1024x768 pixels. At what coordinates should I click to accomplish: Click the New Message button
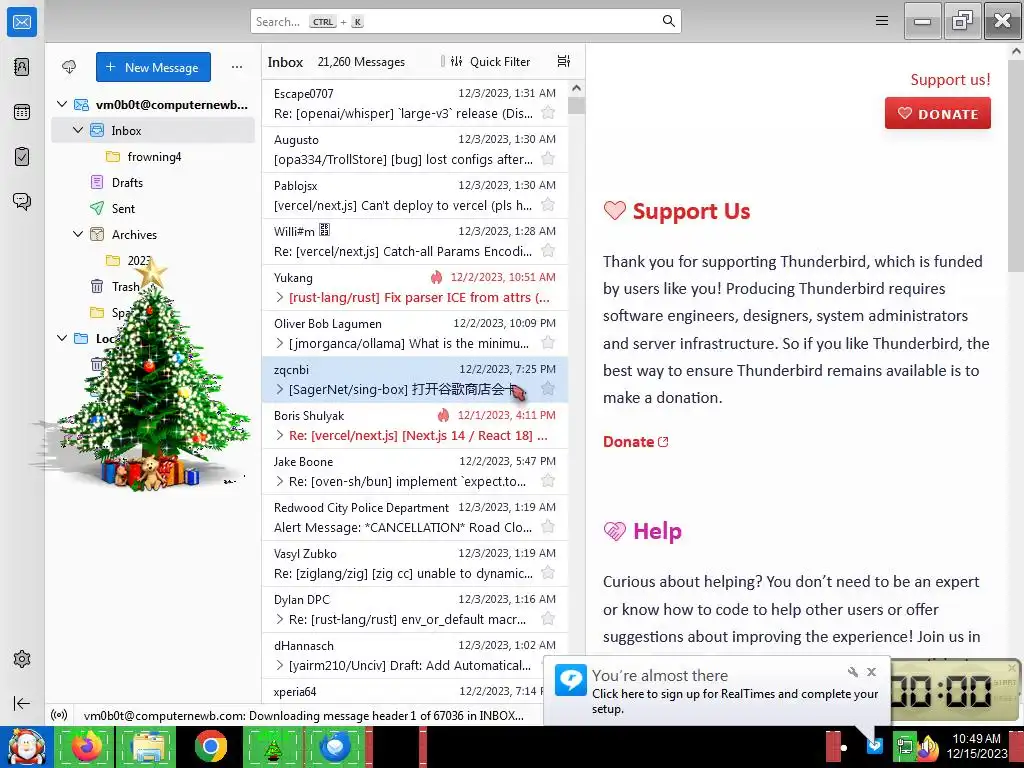point(153,67)
